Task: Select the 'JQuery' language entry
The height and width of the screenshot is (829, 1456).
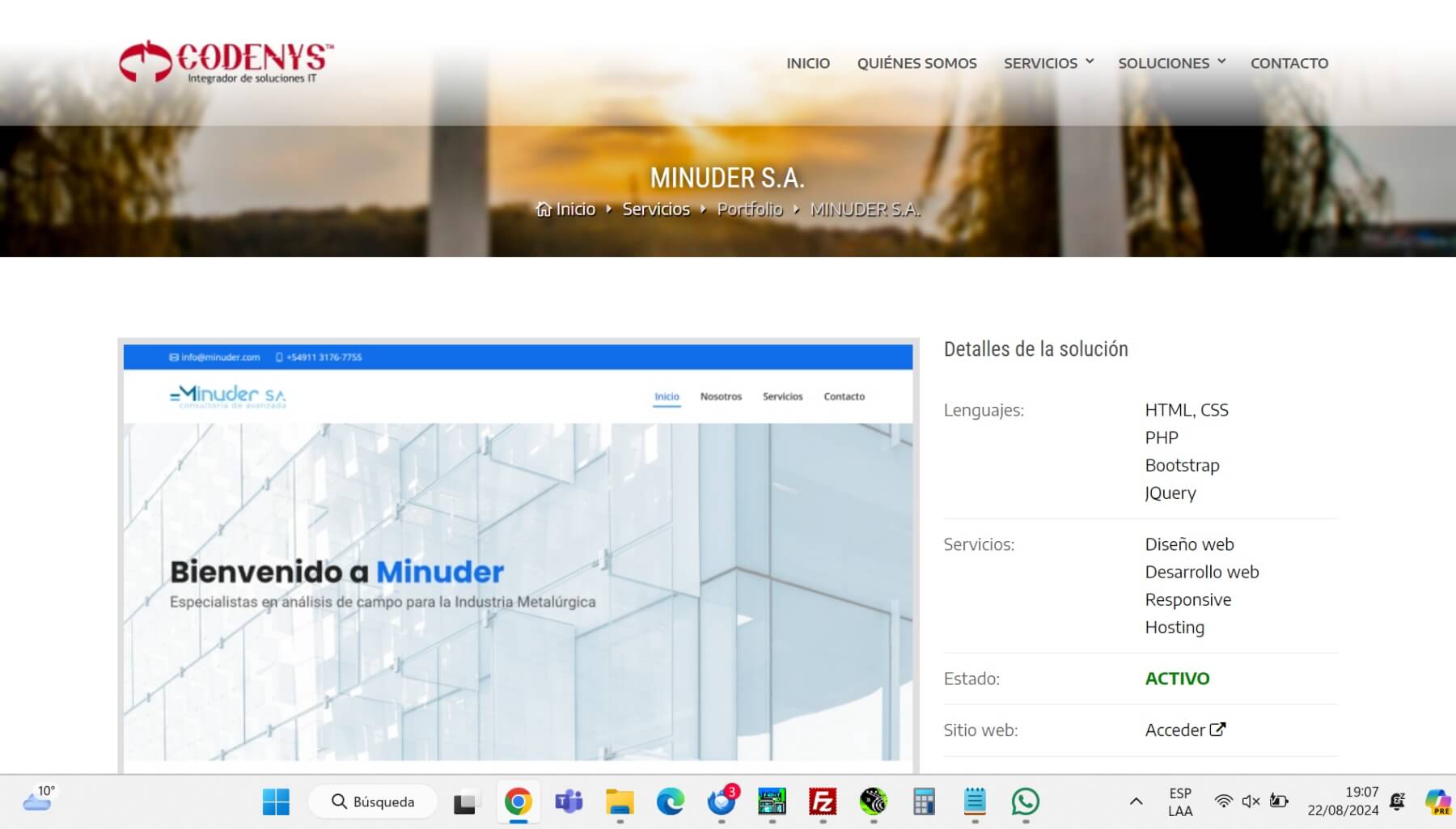Action: pyautogui.click(x=1170, y=493)
